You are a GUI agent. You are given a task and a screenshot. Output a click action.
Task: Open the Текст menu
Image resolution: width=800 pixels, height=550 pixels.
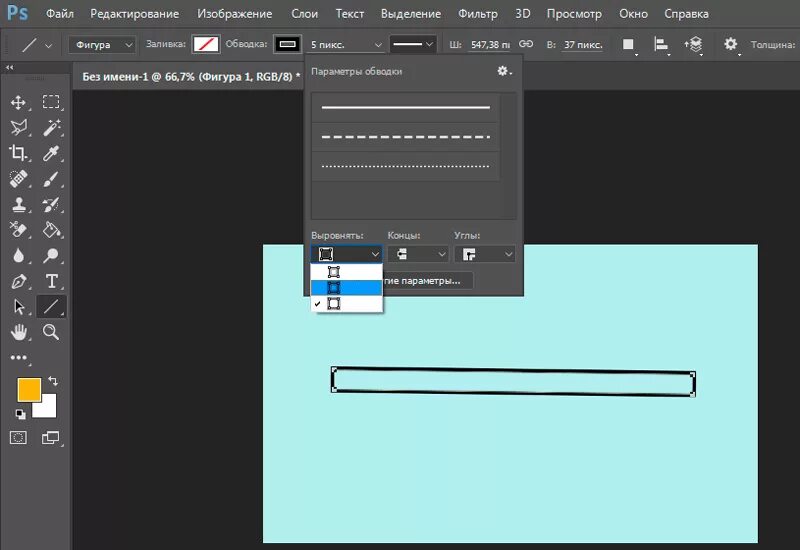pos(349,14)
